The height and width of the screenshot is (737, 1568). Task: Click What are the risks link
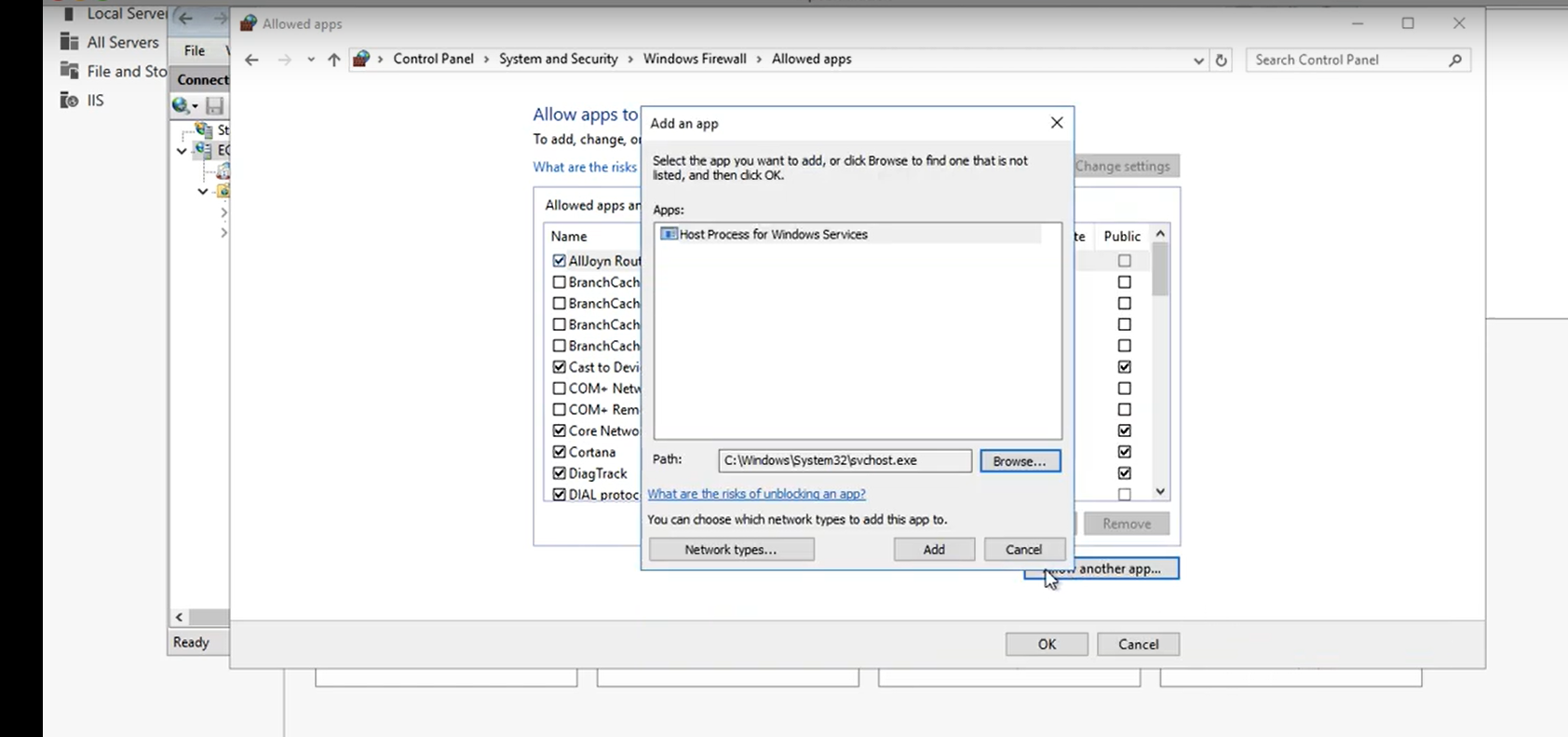point(585,167)
